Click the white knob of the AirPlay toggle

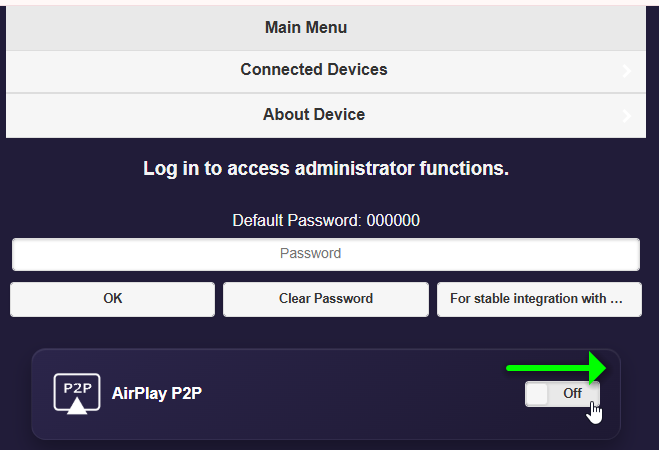(538, 394)
